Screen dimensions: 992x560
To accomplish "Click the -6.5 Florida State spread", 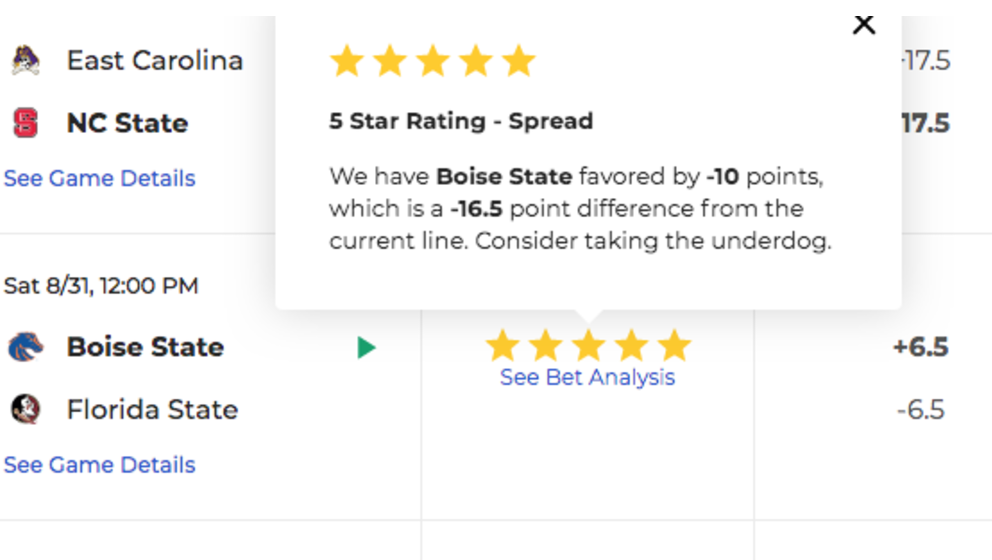I will click(921, 409).
